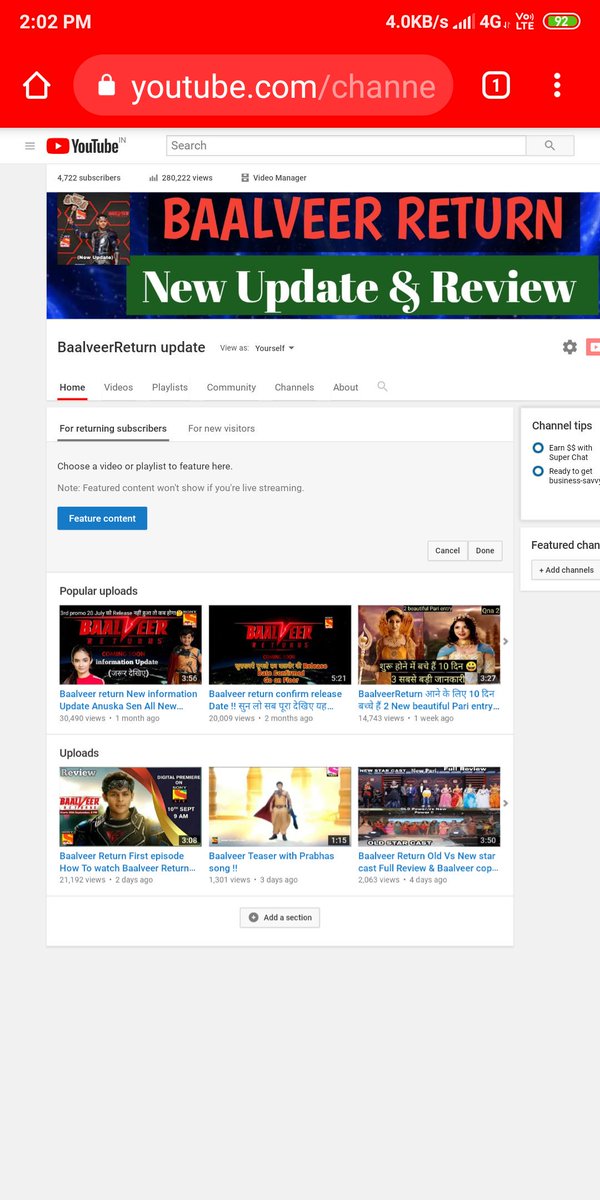
Task: Advance the Uploads row with arrow
Action: (506, 803)
